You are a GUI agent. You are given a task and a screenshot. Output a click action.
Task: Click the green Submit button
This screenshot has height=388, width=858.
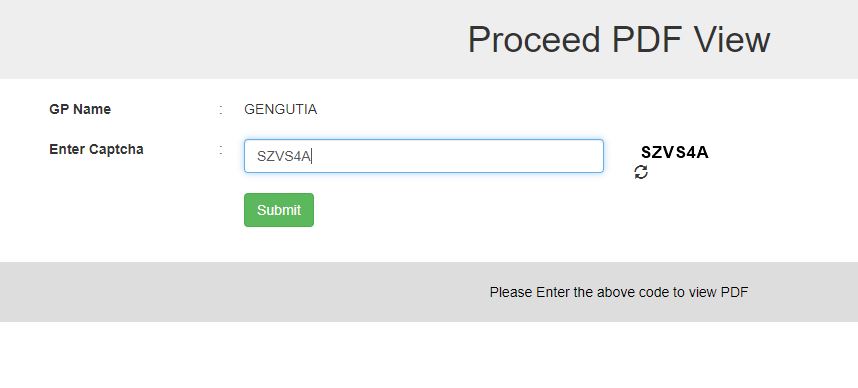click(x=279, y=210)
